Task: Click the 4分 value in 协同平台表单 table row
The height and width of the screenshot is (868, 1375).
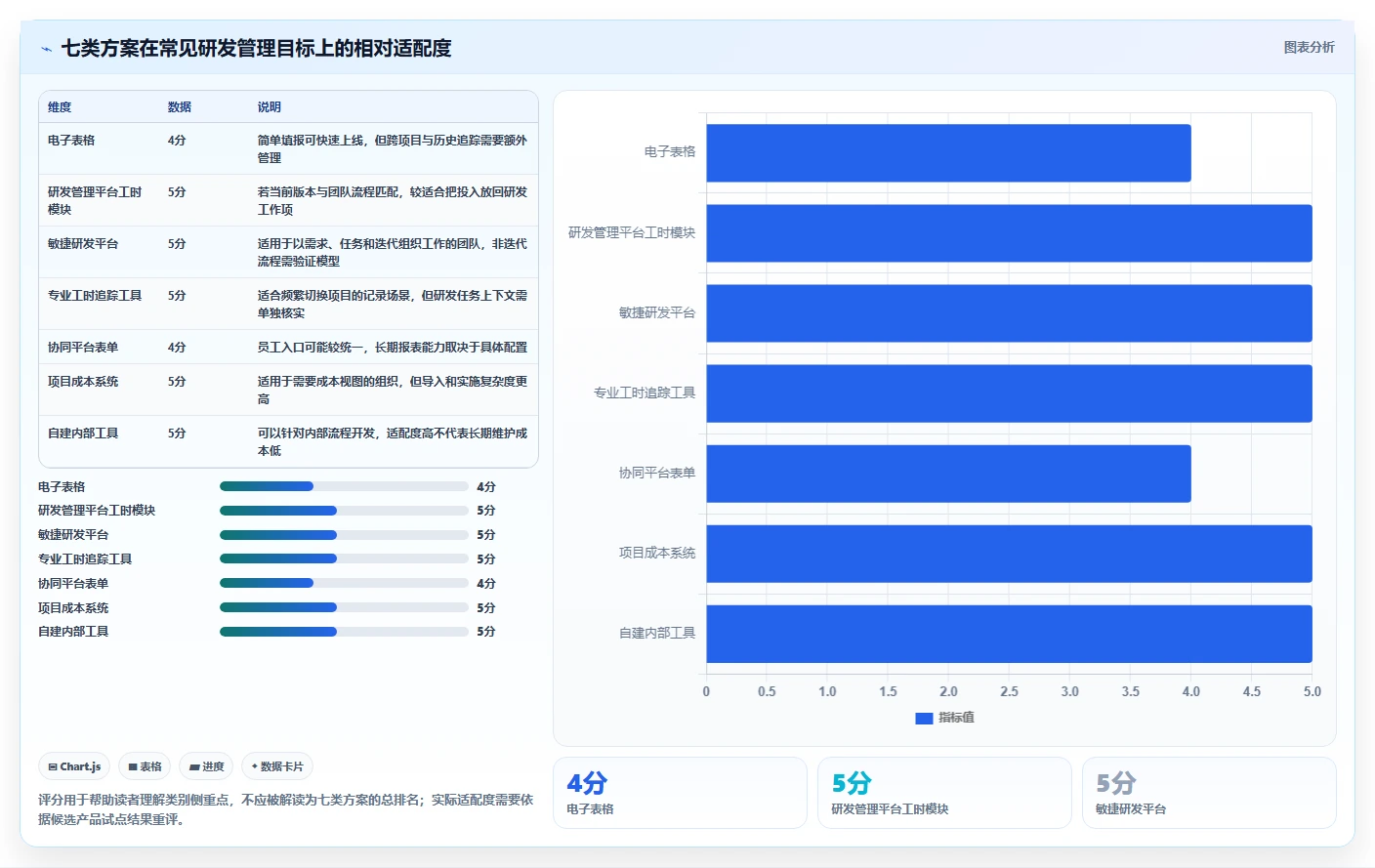Action: [177, 348]
